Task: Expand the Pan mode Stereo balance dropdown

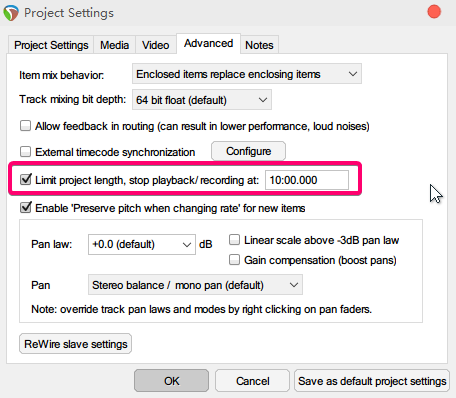Action: coord(195,285)
